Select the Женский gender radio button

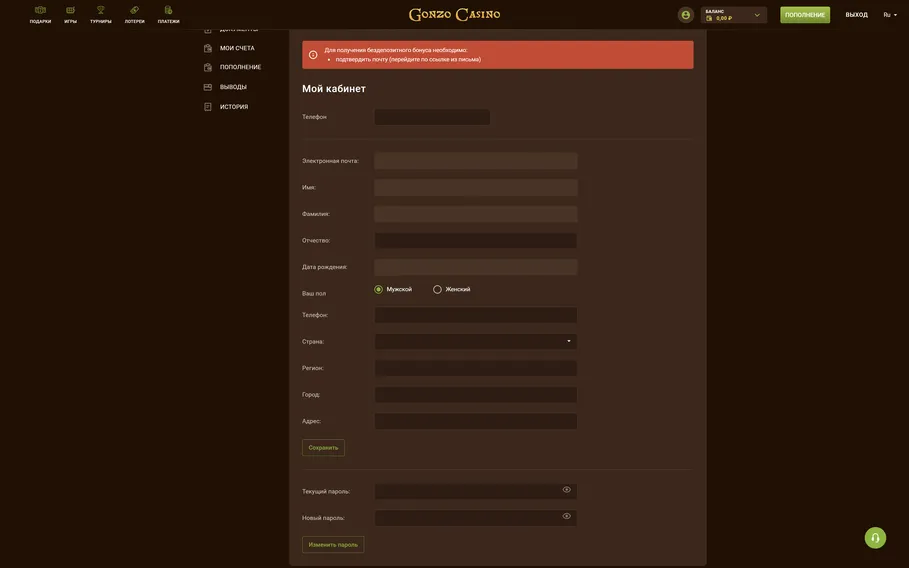(x=437, y=290)
